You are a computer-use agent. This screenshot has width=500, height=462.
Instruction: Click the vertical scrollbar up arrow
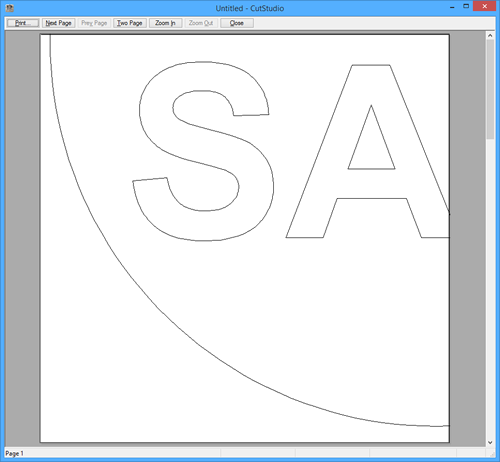(x=490, y=35)
